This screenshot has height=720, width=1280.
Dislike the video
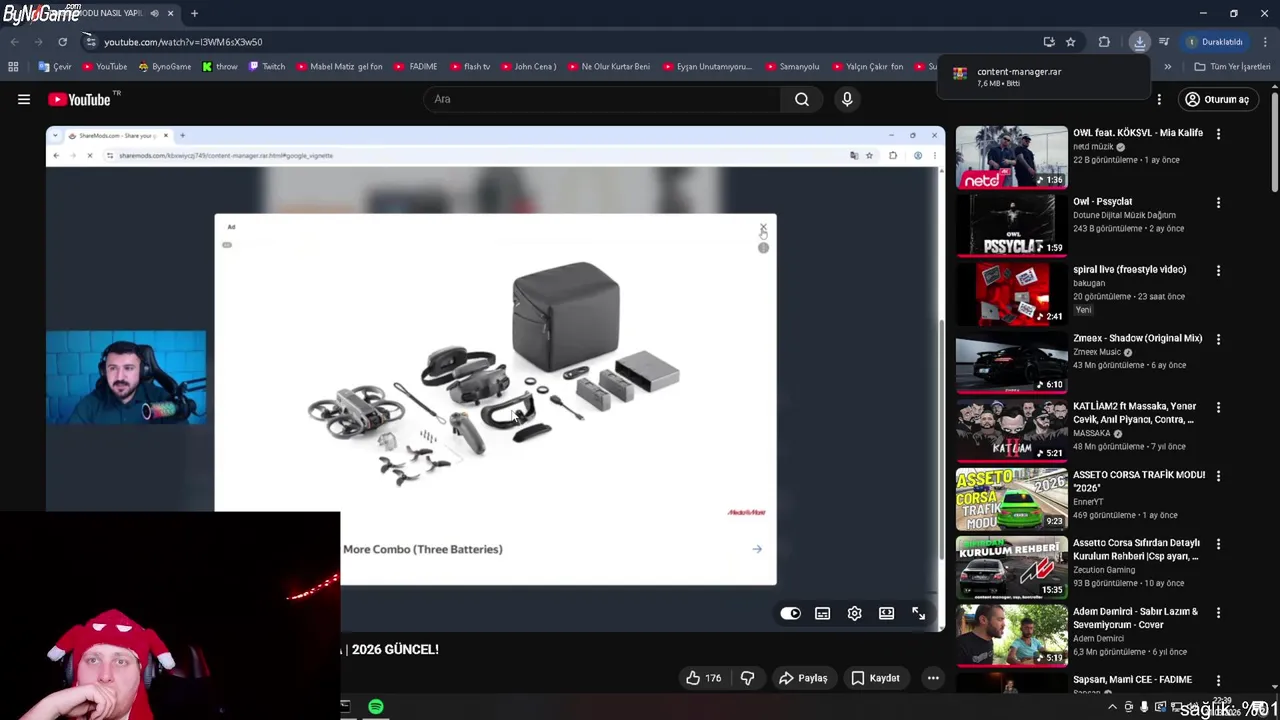point(747,678)
